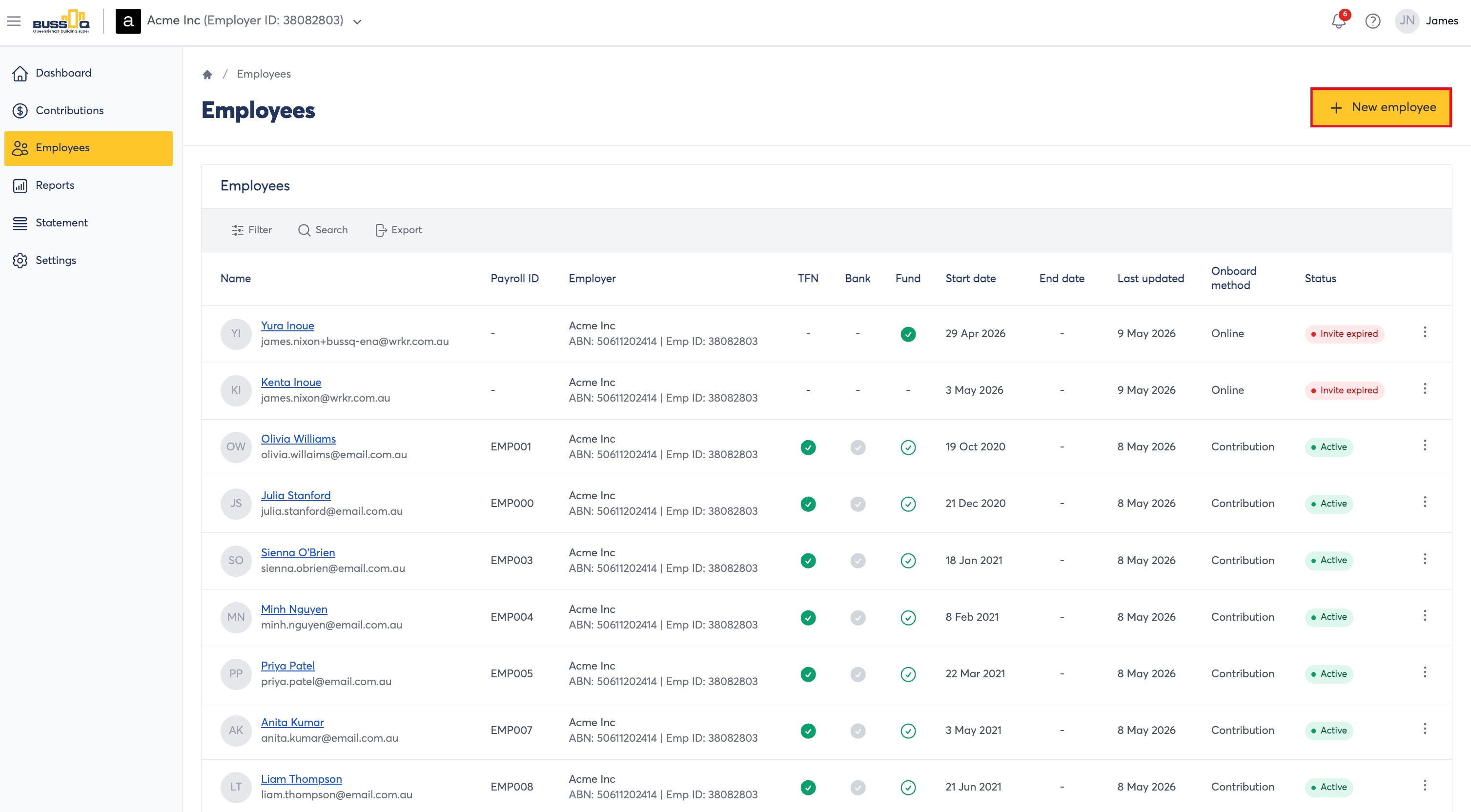Click the Employees breadcrumb text
1471x812 pixels.
tap(263, 74)
